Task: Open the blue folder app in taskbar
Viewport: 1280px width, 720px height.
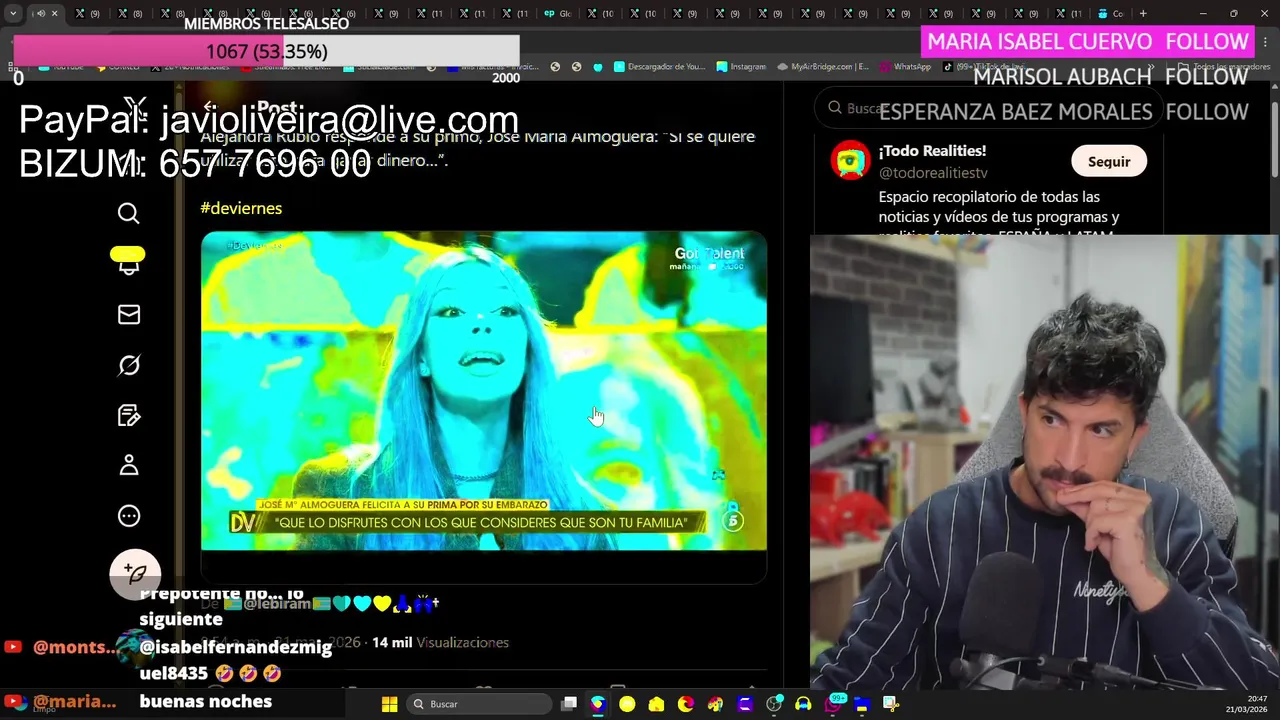Action: click(x=861, y=704)
